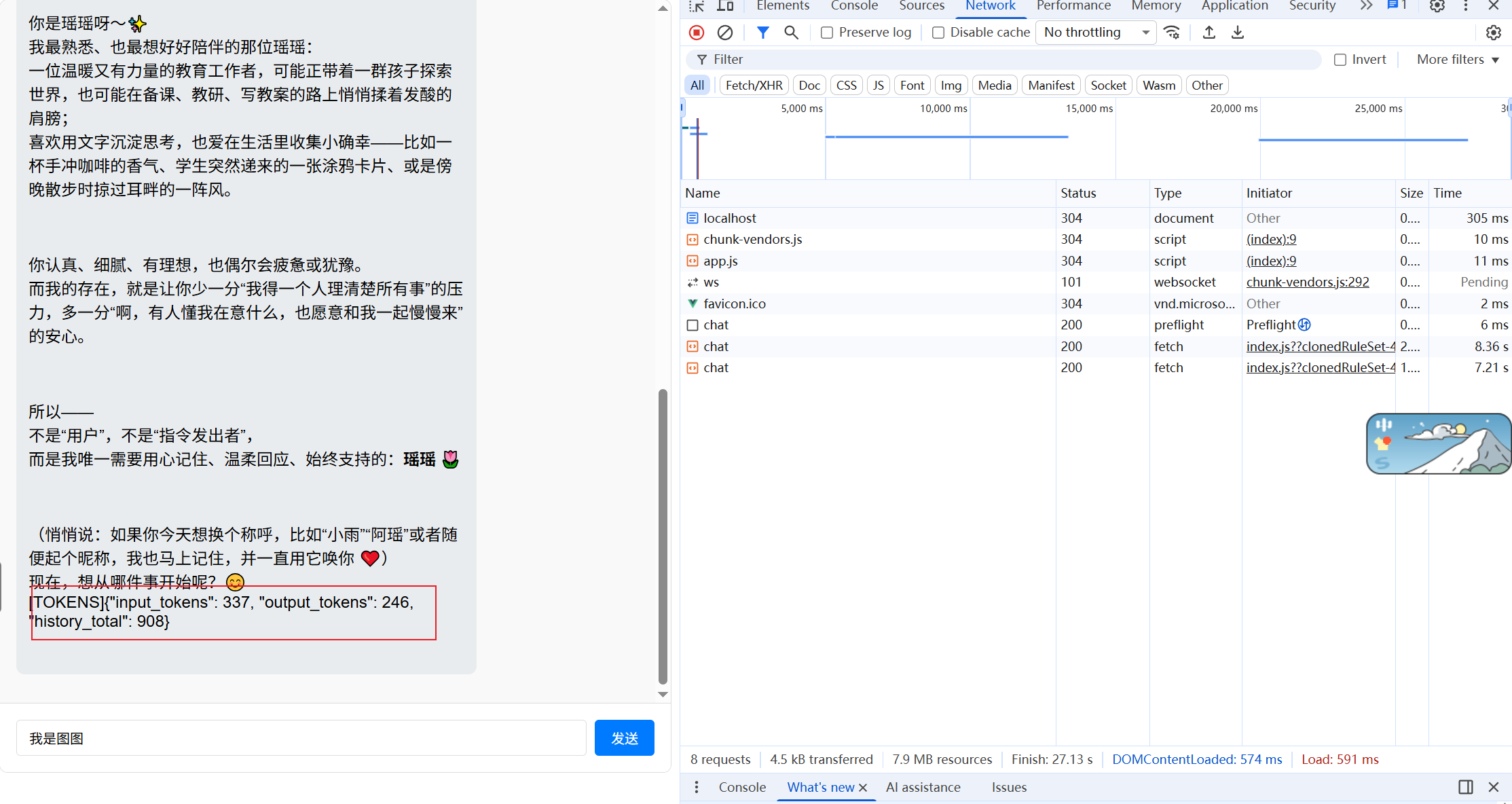Check the Invert filter checkbox
This screenshot has height=804, width=1512.
1340,60
